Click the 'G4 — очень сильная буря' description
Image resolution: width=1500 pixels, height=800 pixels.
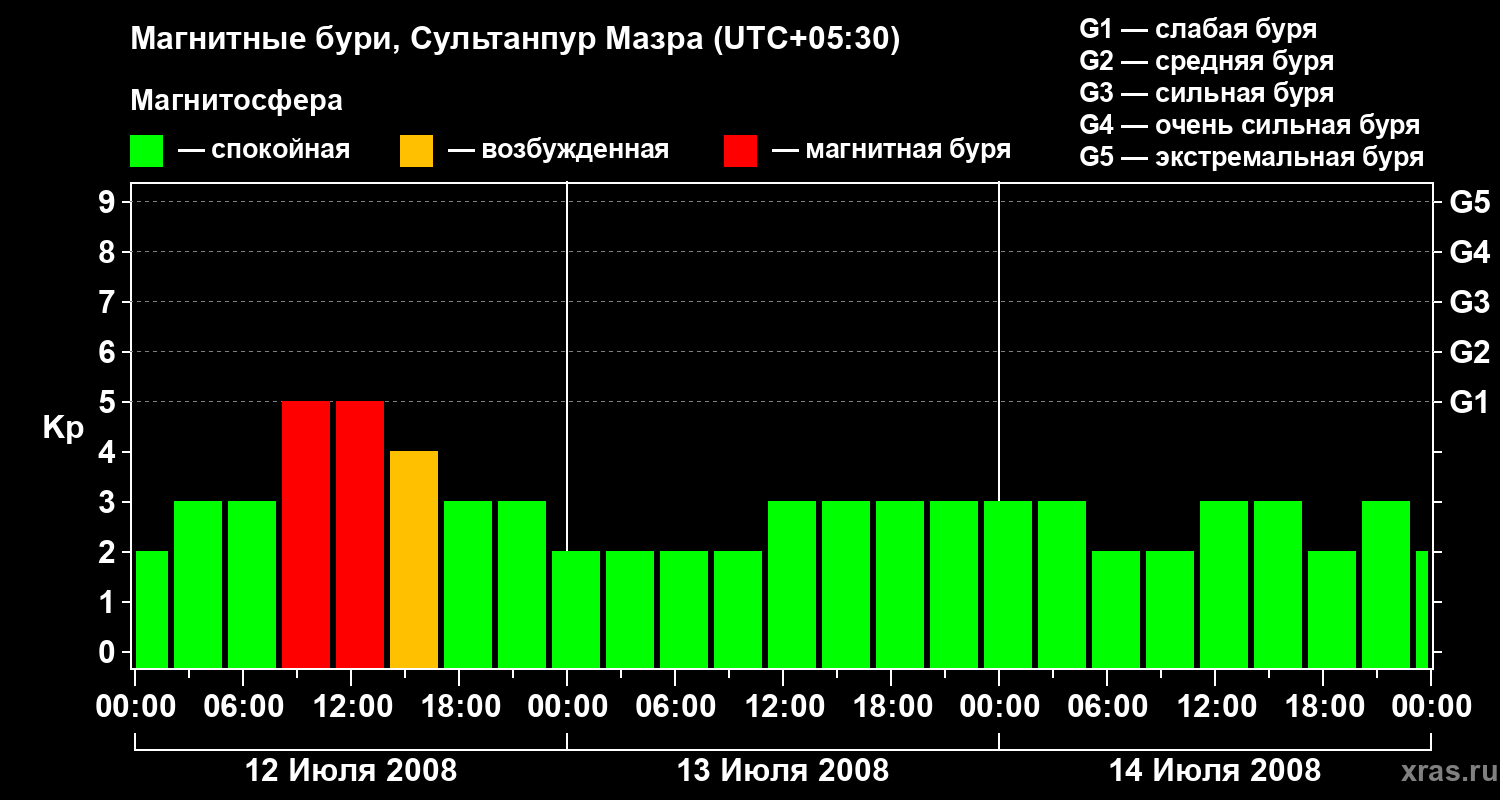click(x=1250, y=125)
